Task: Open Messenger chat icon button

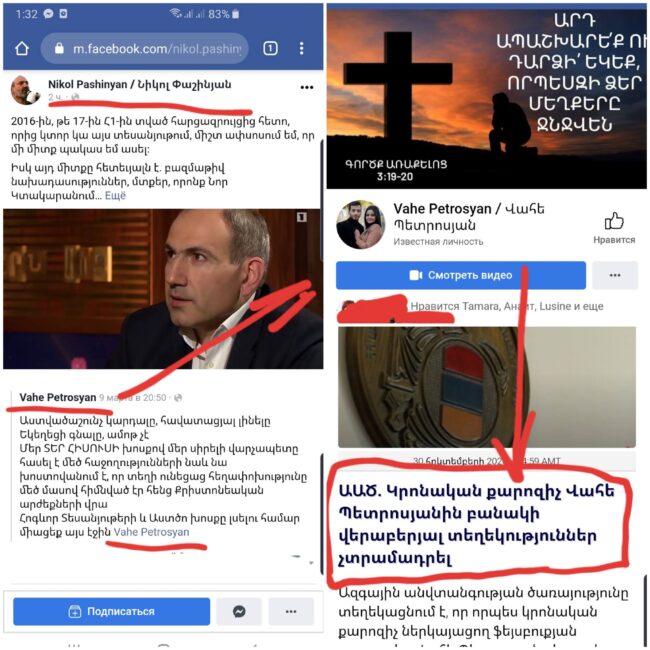Action: [x=239, y=611]
